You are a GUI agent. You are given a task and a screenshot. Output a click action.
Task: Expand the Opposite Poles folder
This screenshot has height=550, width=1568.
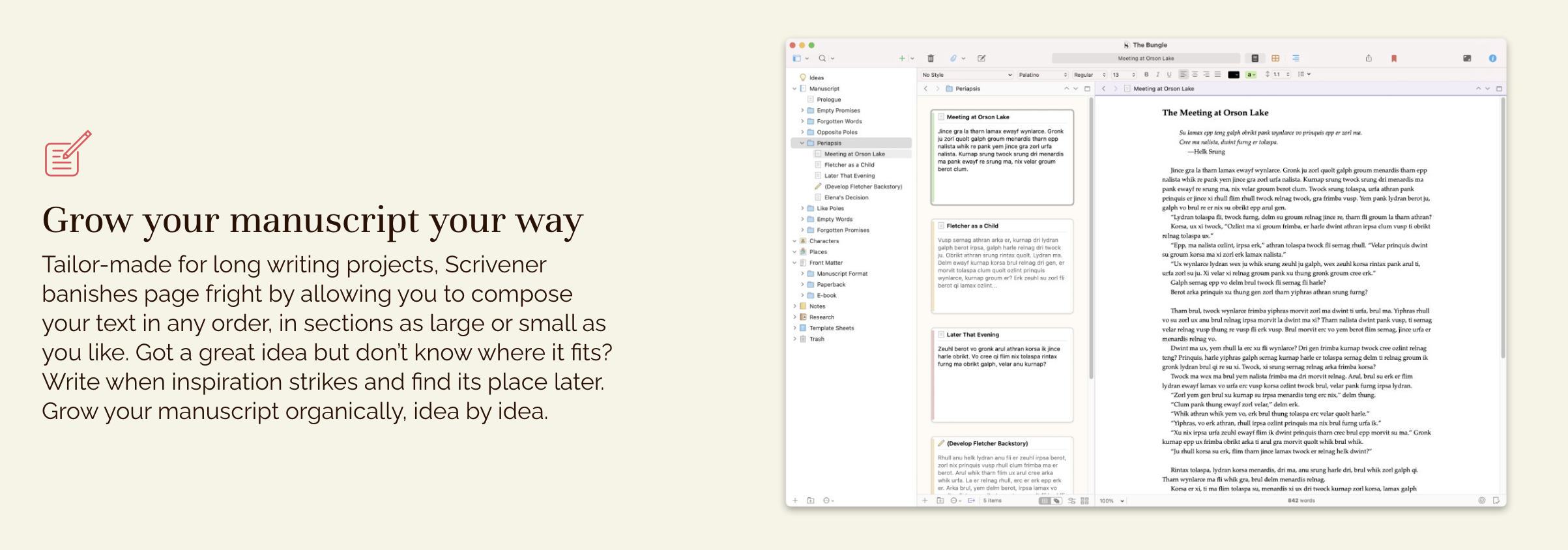(802, 132)
